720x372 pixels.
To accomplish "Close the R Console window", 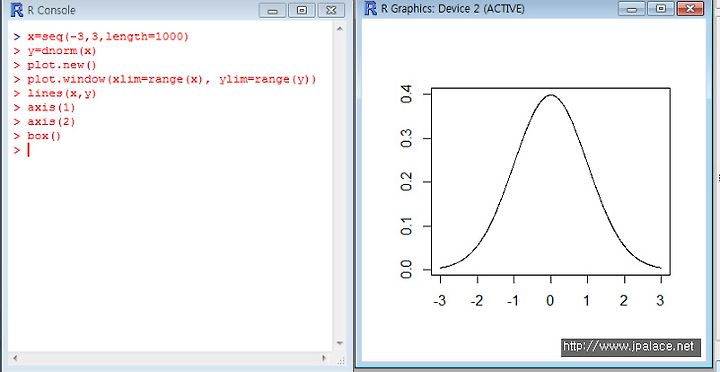I will click(x=331, y=10).
